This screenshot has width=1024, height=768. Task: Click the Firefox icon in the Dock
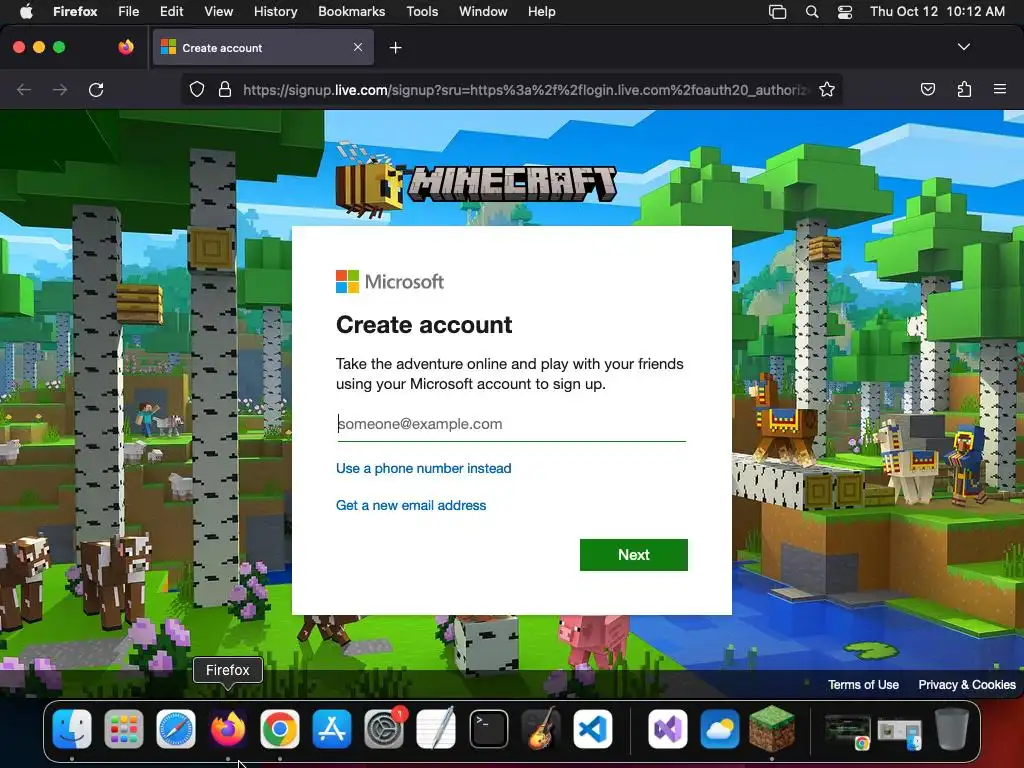tap(228, 729)
